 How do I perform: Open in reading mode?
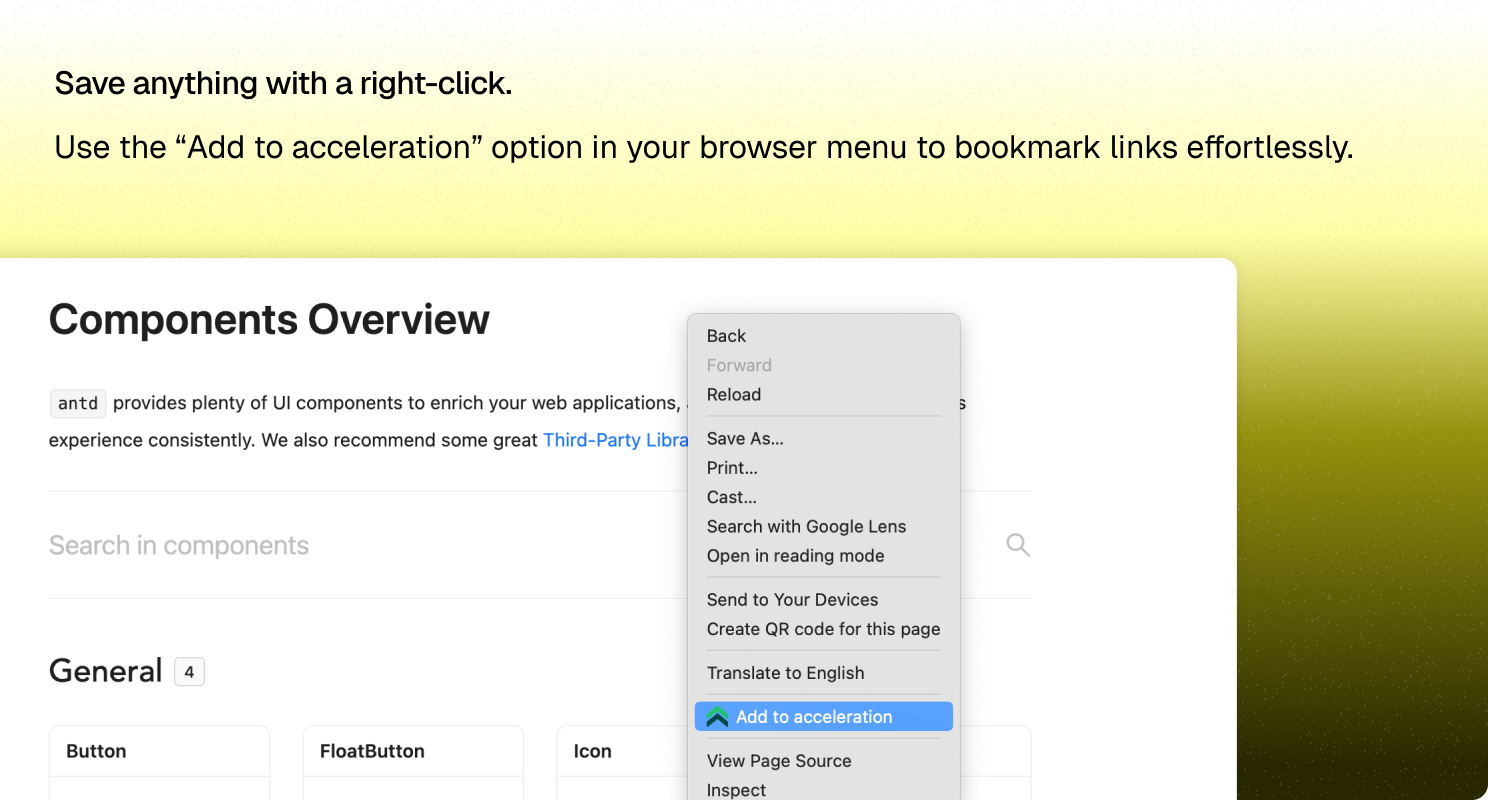click(x=795, y=556)
